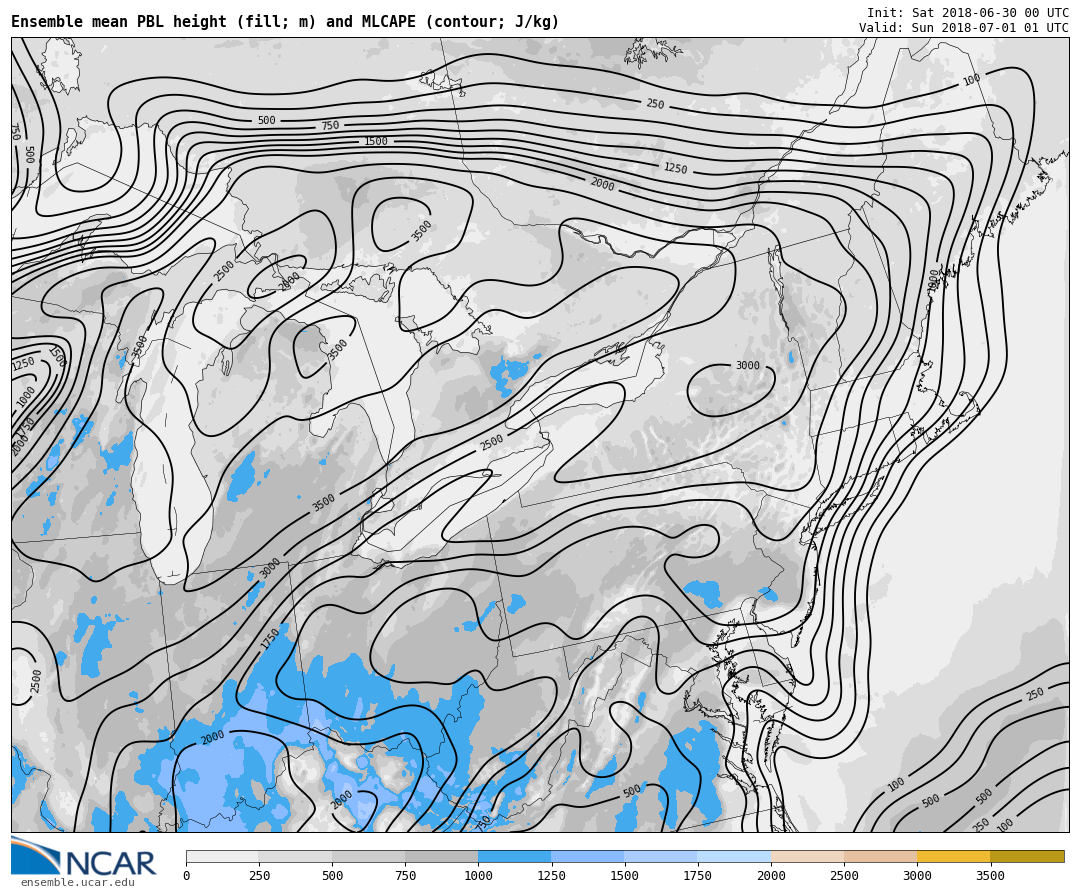Select the map title mentioning PBL height and MLCAPE
This screenshot has height=895, width=1080.
pos(285,22)
